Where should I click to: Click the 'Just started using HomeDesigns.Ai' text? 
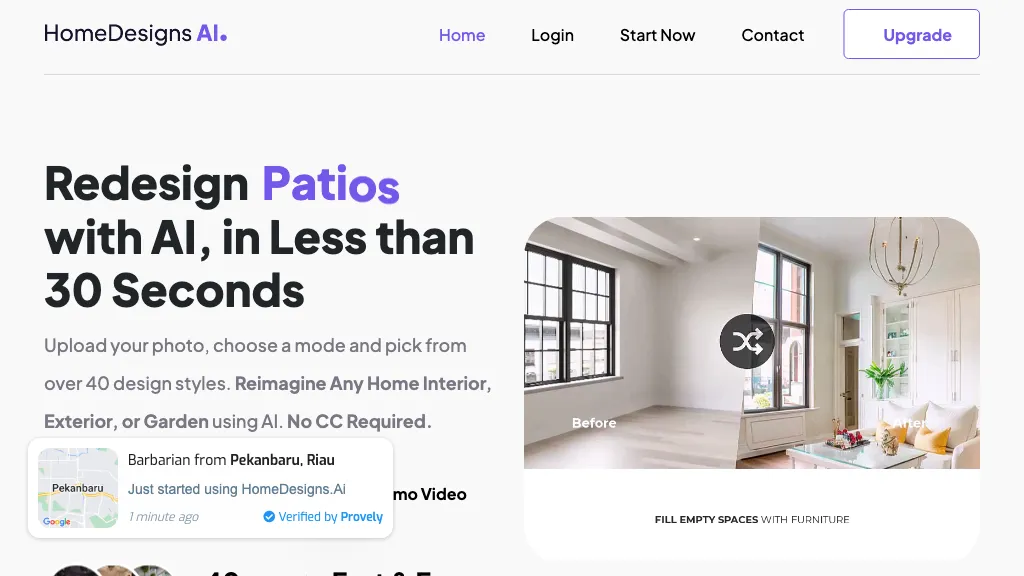click(x=236, y=489)
